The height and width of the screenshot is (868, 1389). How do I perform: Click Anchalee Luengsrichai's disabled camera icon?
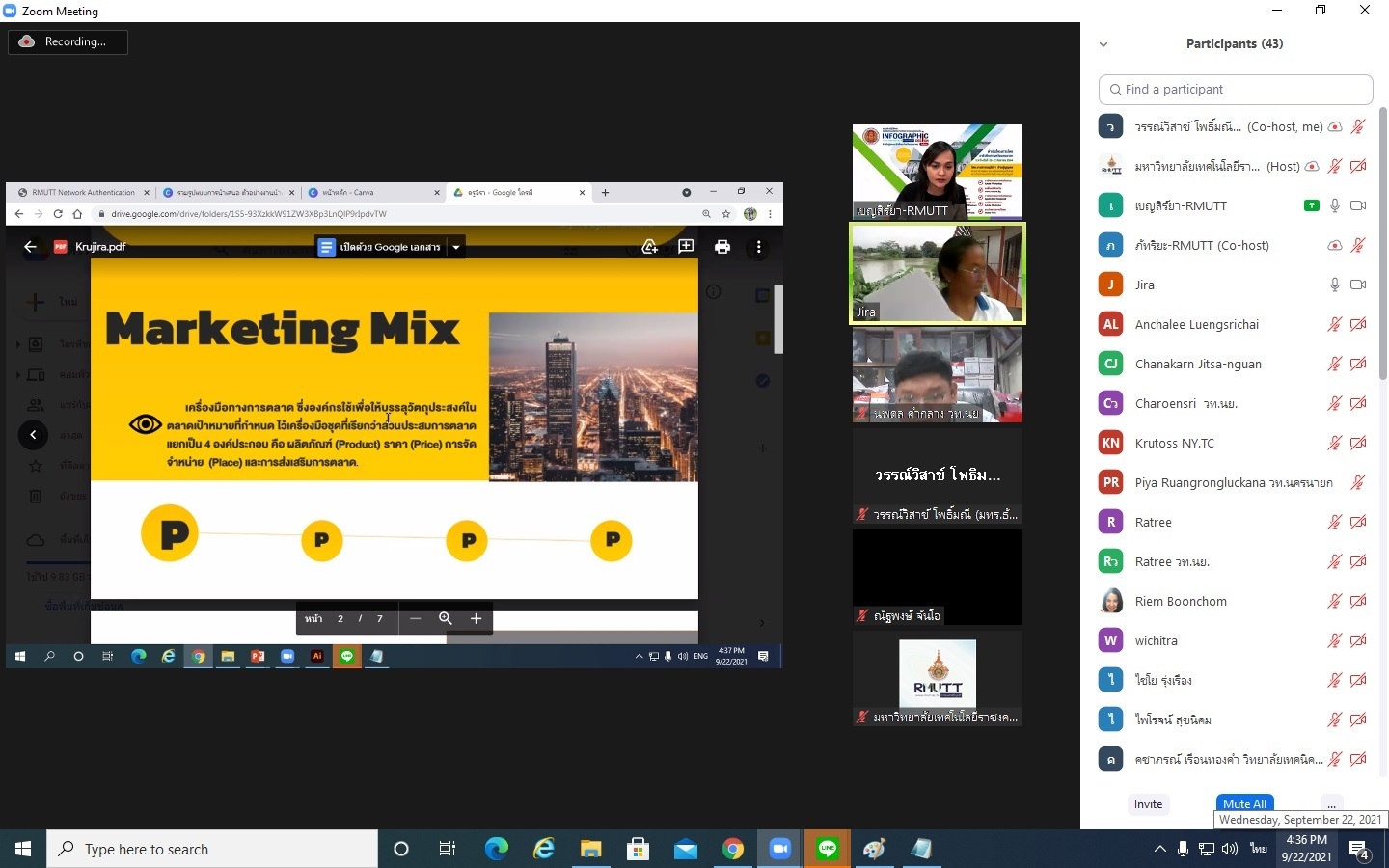[x=1358, y=324]
